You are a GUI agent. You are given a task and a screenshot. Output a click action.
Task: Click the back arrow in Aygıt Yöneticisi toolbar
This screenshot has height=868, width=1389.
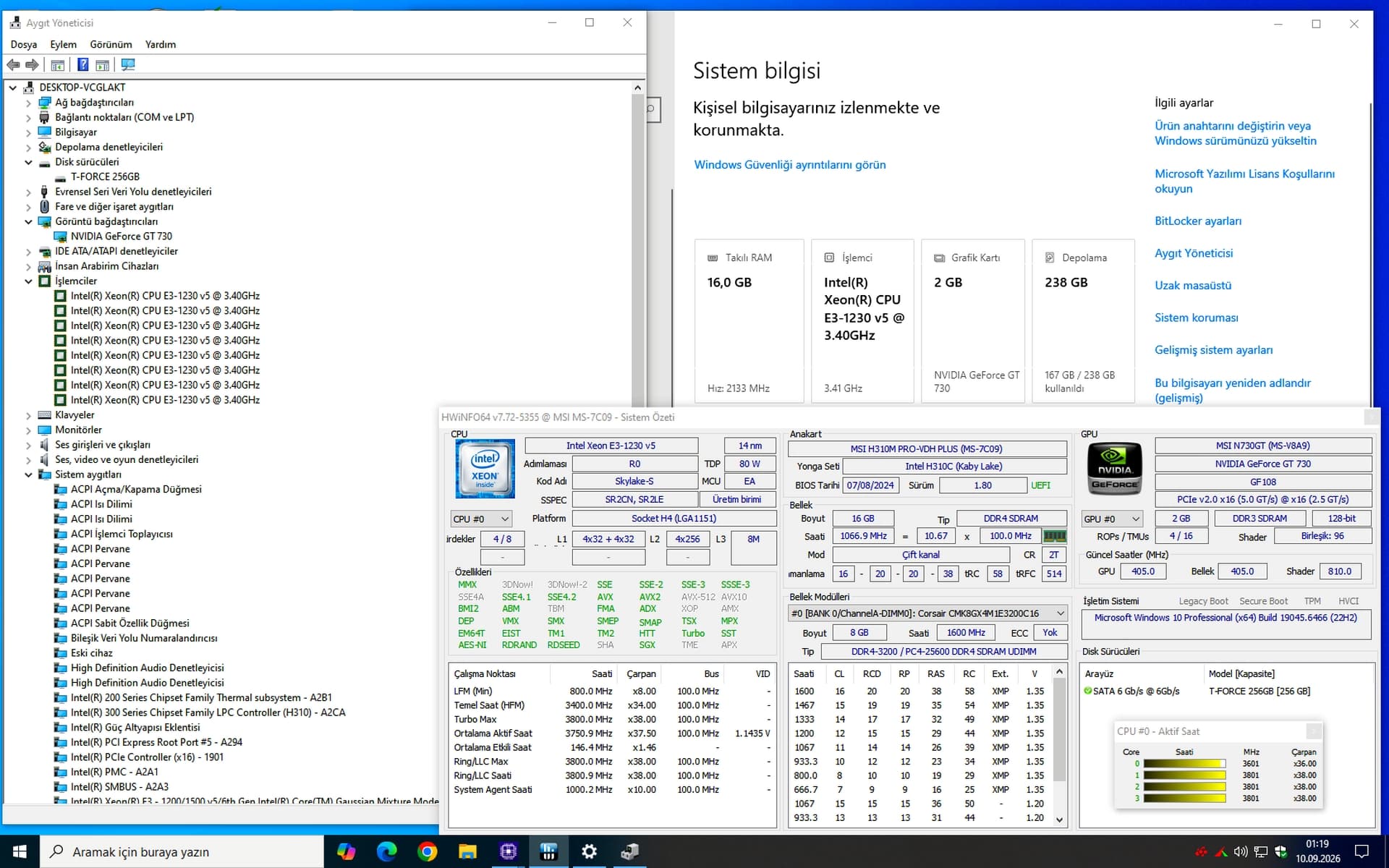13,65
